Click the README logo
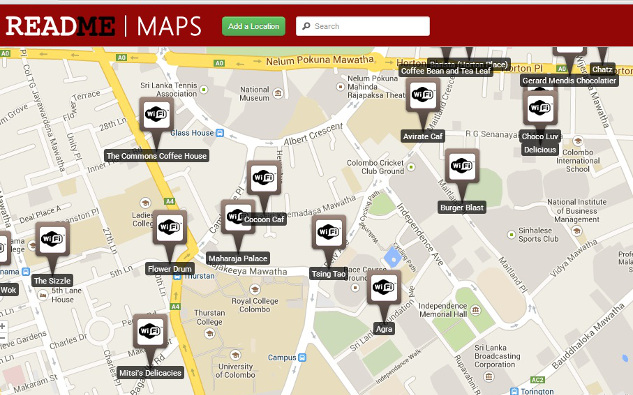This screenshot has height=395, width=633. 61,26
